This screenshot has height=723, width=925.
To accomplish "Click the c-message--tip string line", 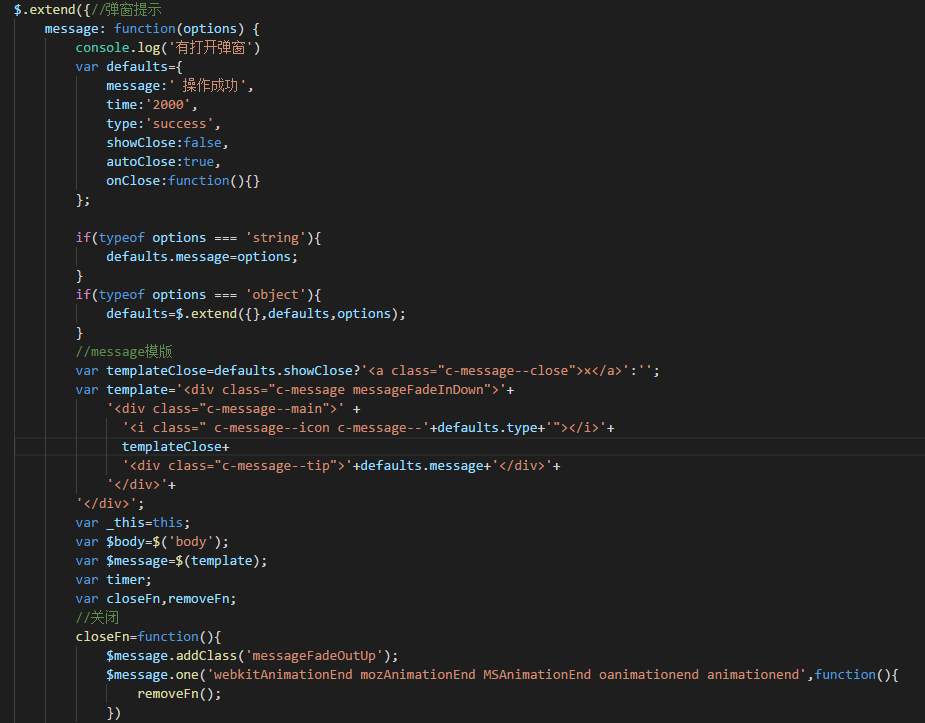I will (x=341, y=466).
